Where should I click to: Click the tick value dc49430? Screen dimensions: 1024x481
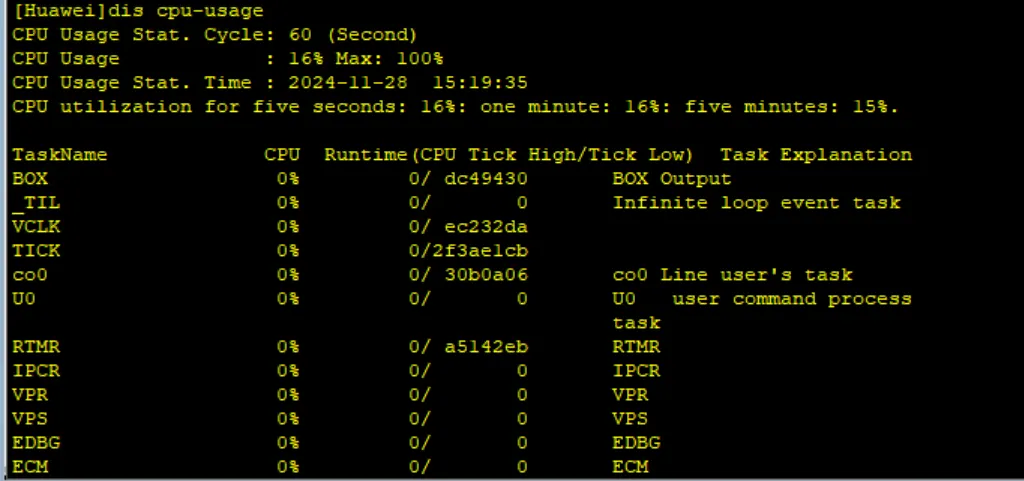click(486, 179)
